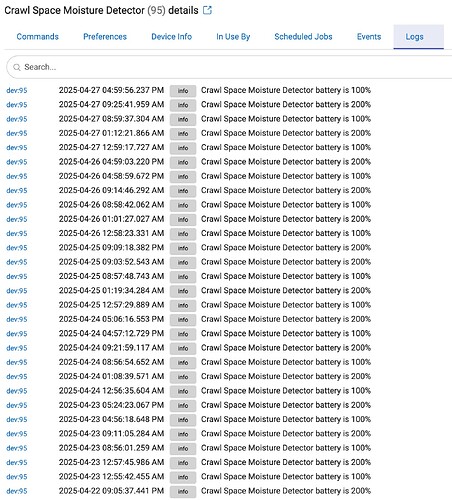This screenshot has width=452, height=500.
Task: Select timestamp 2025-04-27 12:59:17.727 AM
Action: coord(111,147)
